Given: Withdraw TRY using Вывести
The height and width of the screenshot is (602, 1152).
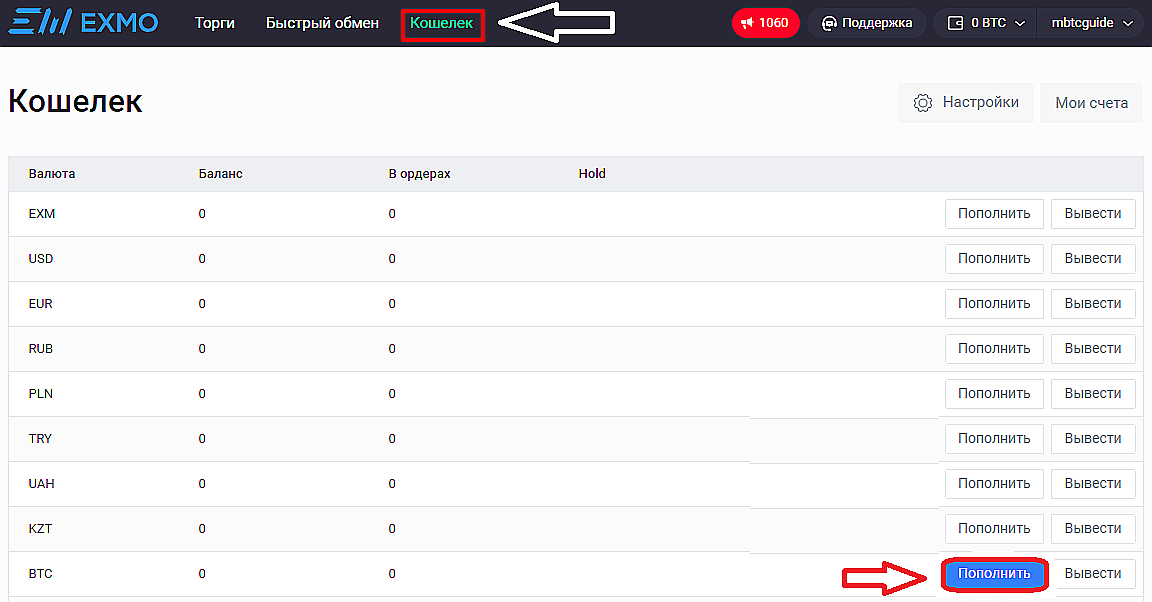Looking at the screenshot, I should [x=1093, y=439].
